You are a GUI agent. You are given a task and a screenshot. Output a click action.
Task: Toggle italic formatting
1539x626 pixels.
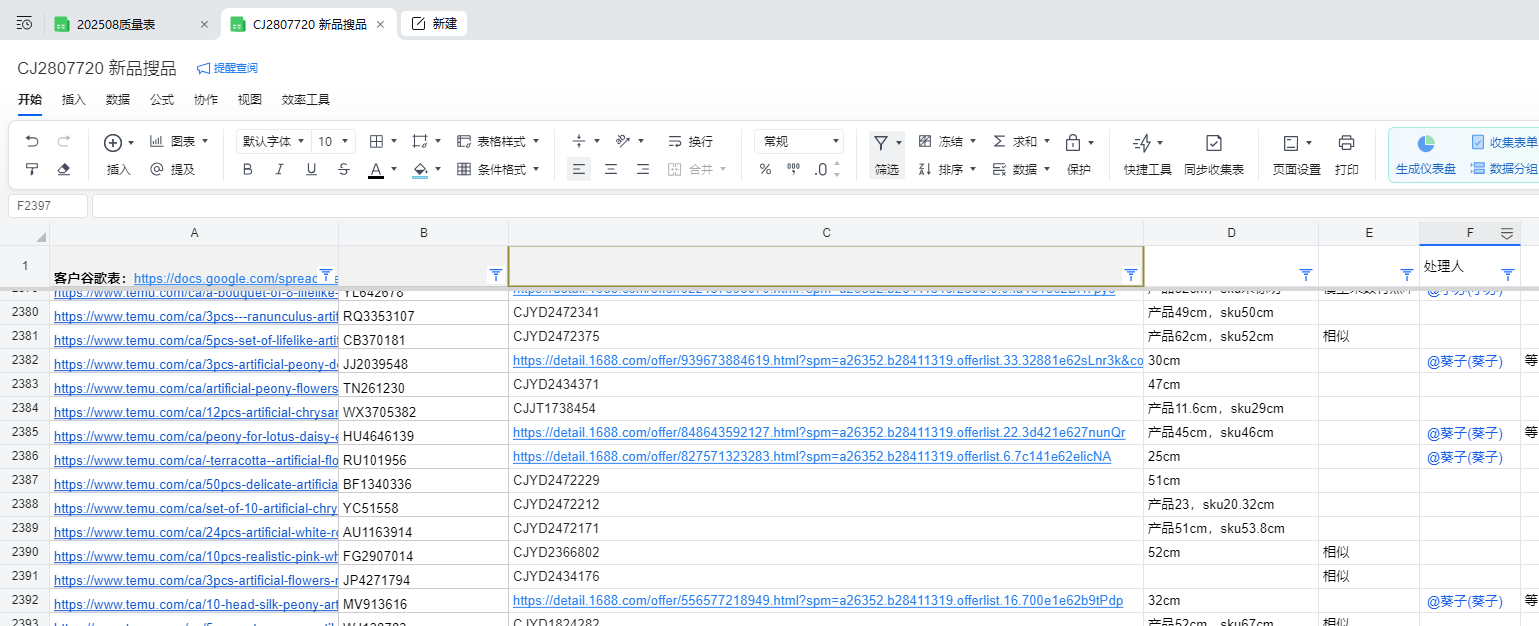click(x=279, y=170)
